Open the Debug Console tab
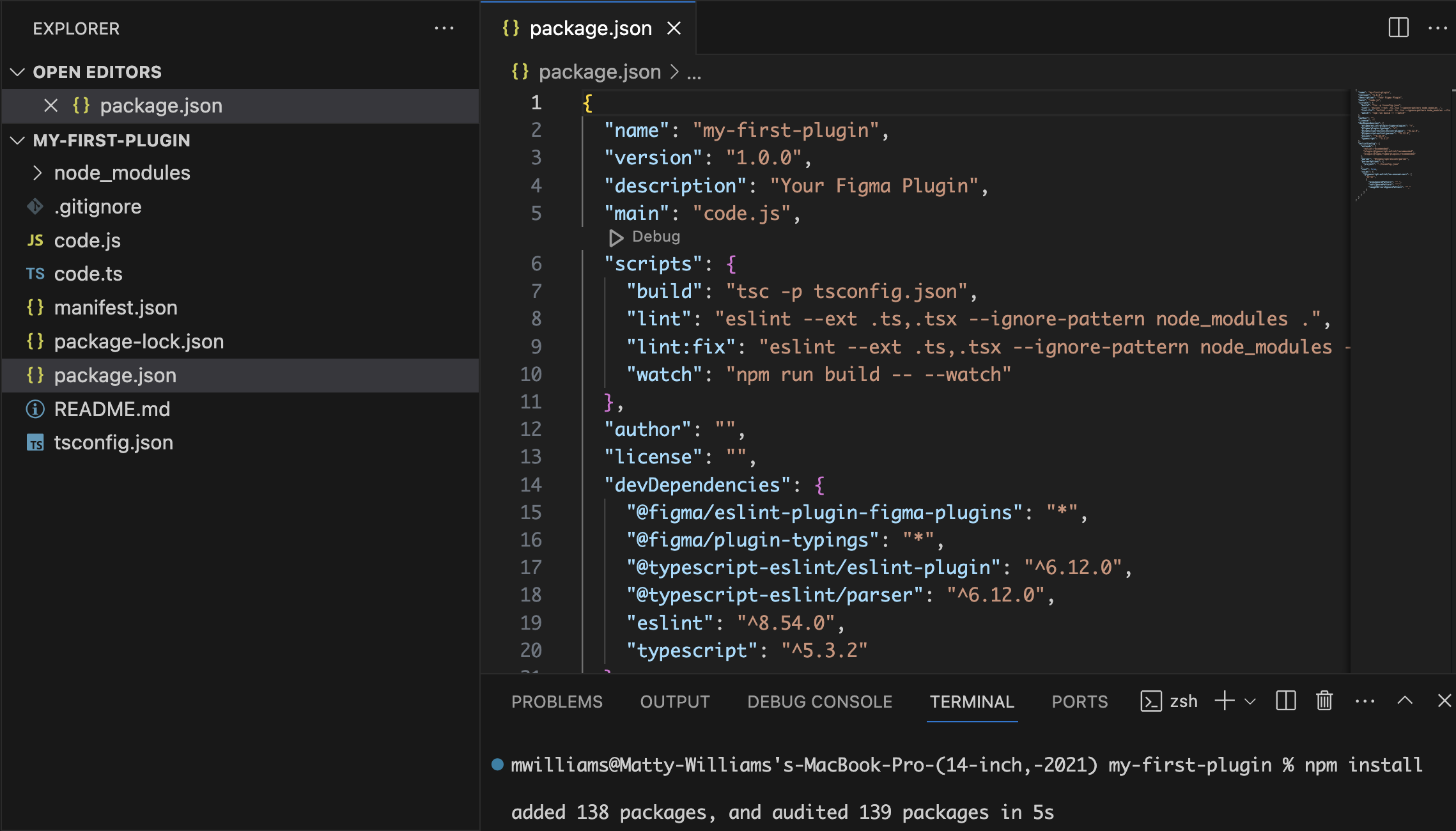This screenshot has height=831, width=1456. 819,701
